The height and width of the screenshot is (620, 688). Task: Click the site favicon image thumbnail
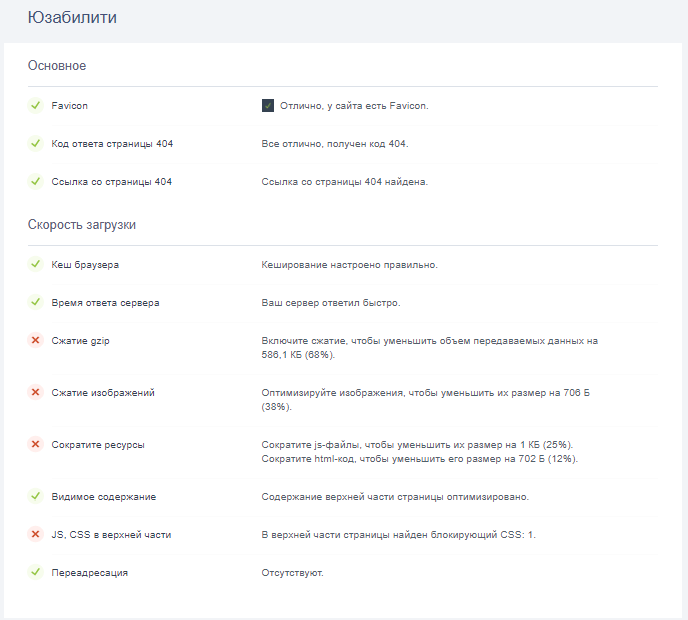point(268,105)
